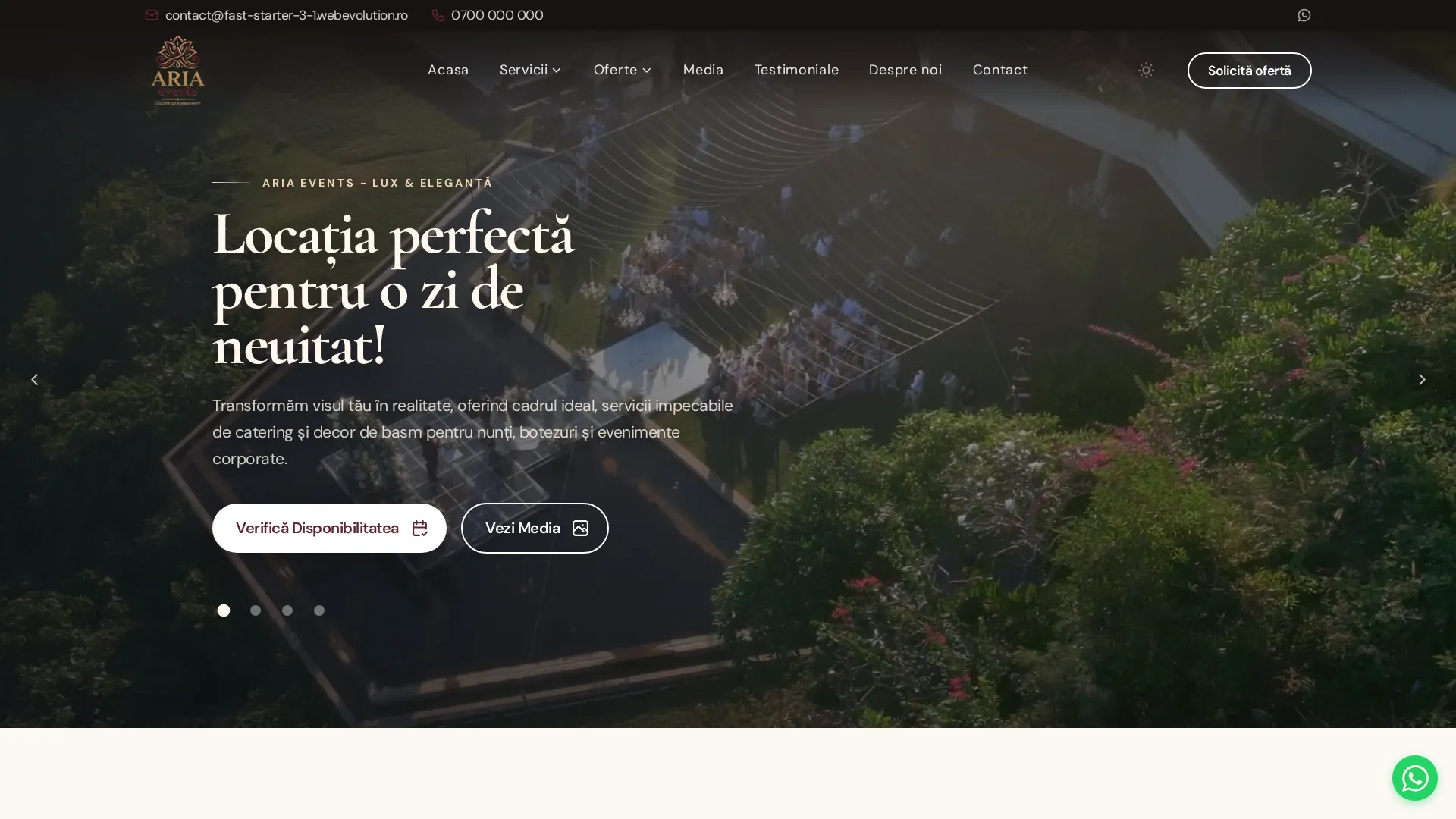Screen dimensions: 1456x819
Task: Select the second slide indicator dot
Action: coord(256,610)
